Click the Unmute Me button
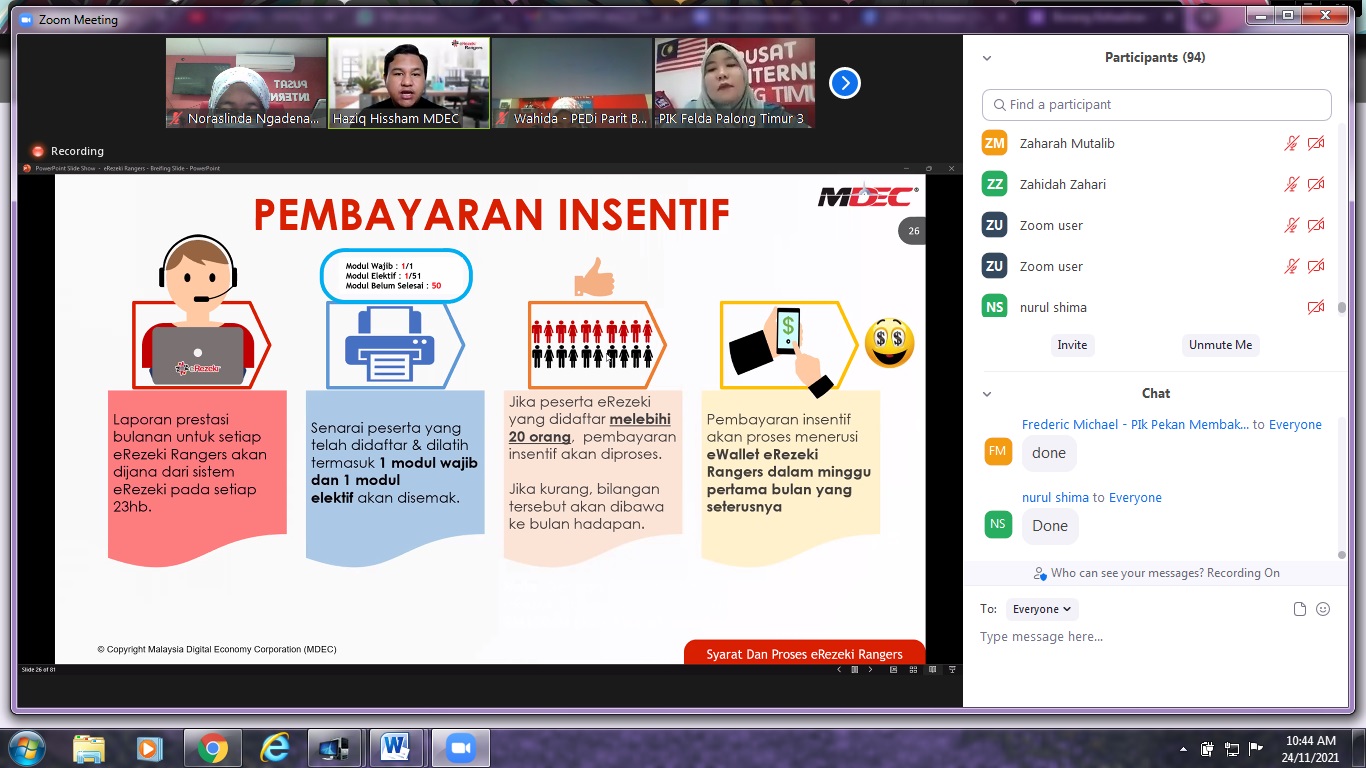1366x768 pixels. [1220, 345]
